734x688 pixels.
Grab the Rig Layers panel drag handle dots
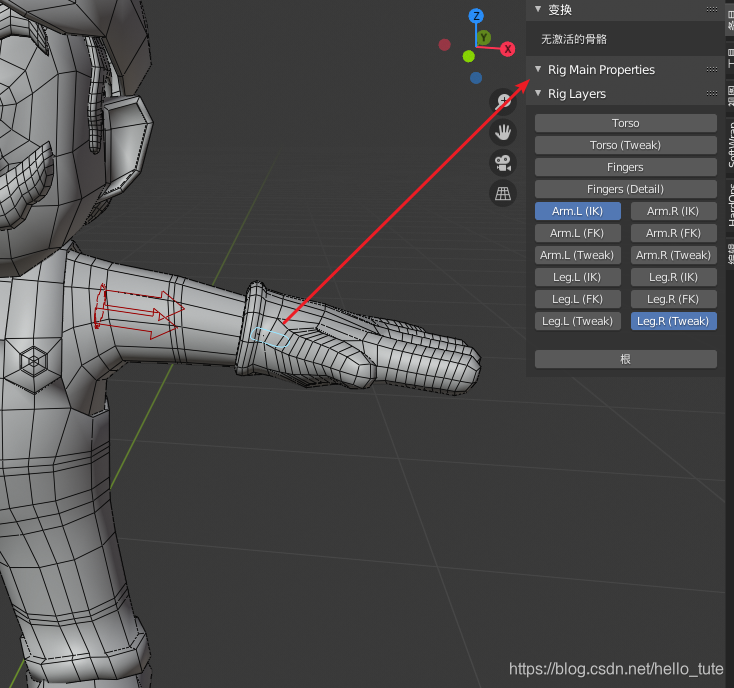click(x=712, y=94)
